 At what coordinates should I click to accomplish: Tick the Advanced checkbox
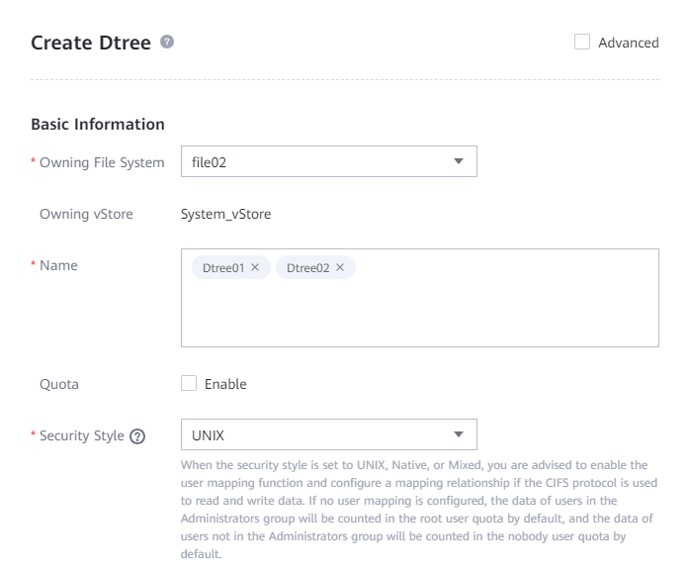point(582,42)
